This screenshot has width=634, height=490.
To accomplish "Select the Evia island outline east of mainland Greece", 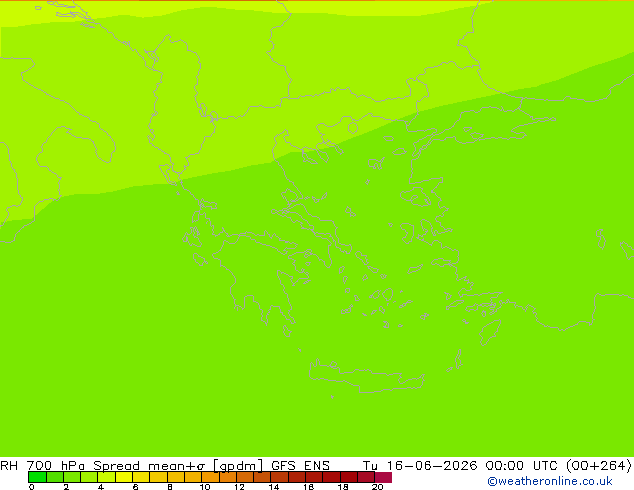I will pos(311,226).
